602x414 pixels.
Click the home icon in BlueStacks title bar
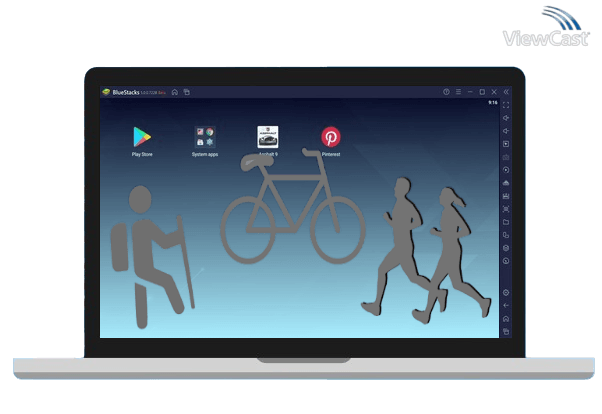(x=175, y=92)
